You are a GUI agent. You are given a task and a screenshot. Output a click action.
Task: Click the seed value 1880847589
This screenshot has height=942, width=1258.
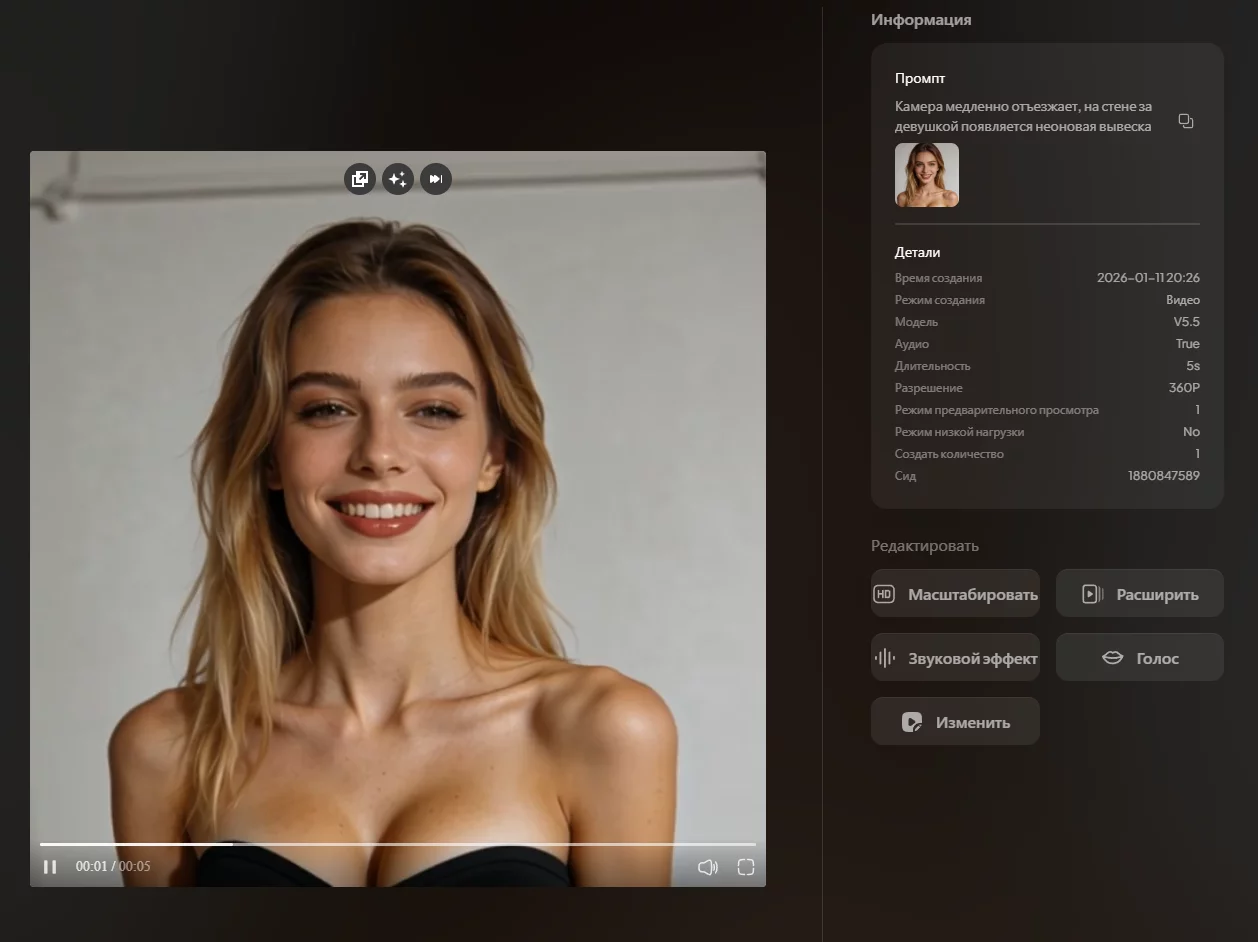[x=1163, y=476]
